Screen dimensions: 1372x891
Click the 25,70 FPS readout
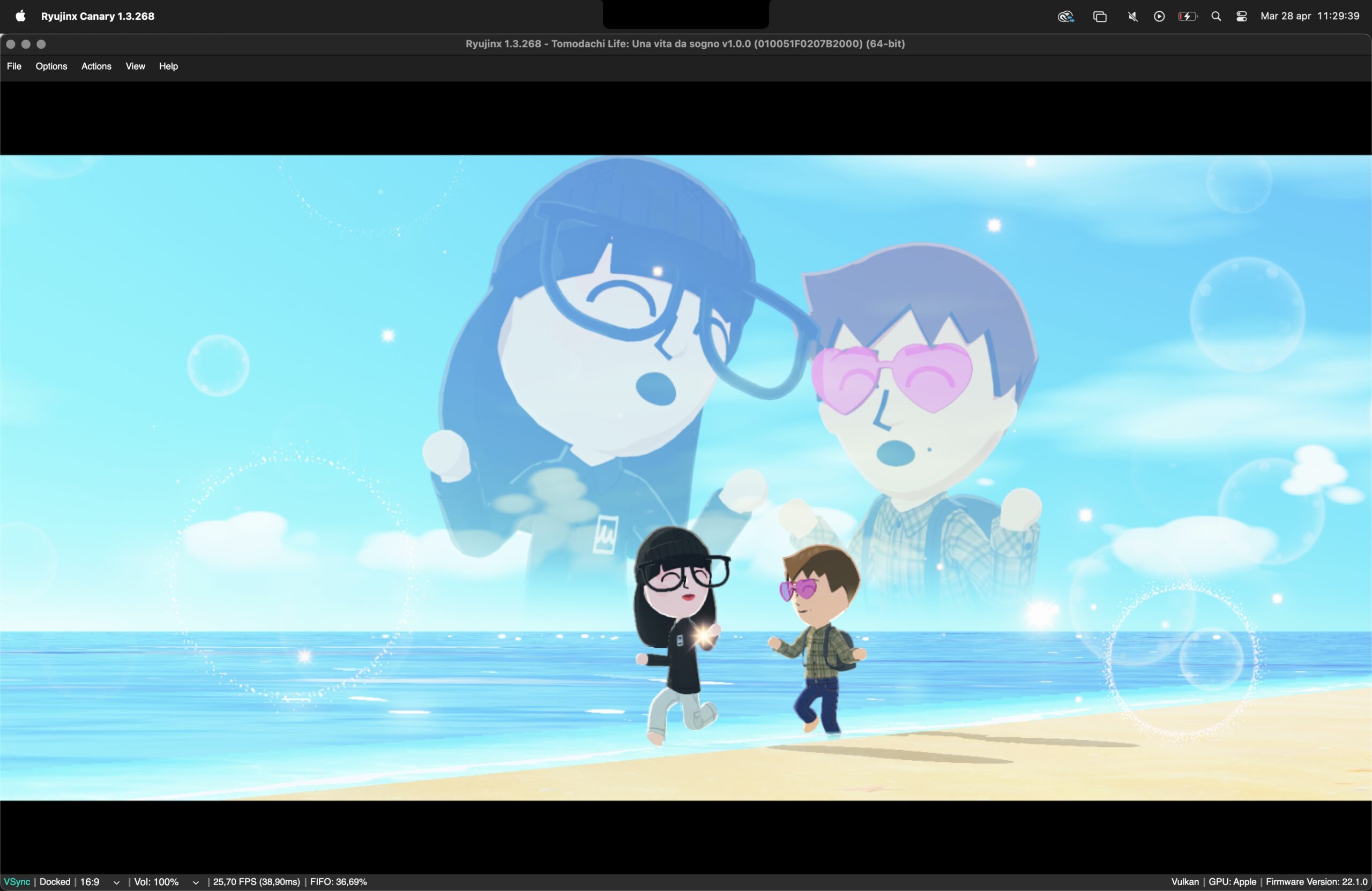coord(257,882)
